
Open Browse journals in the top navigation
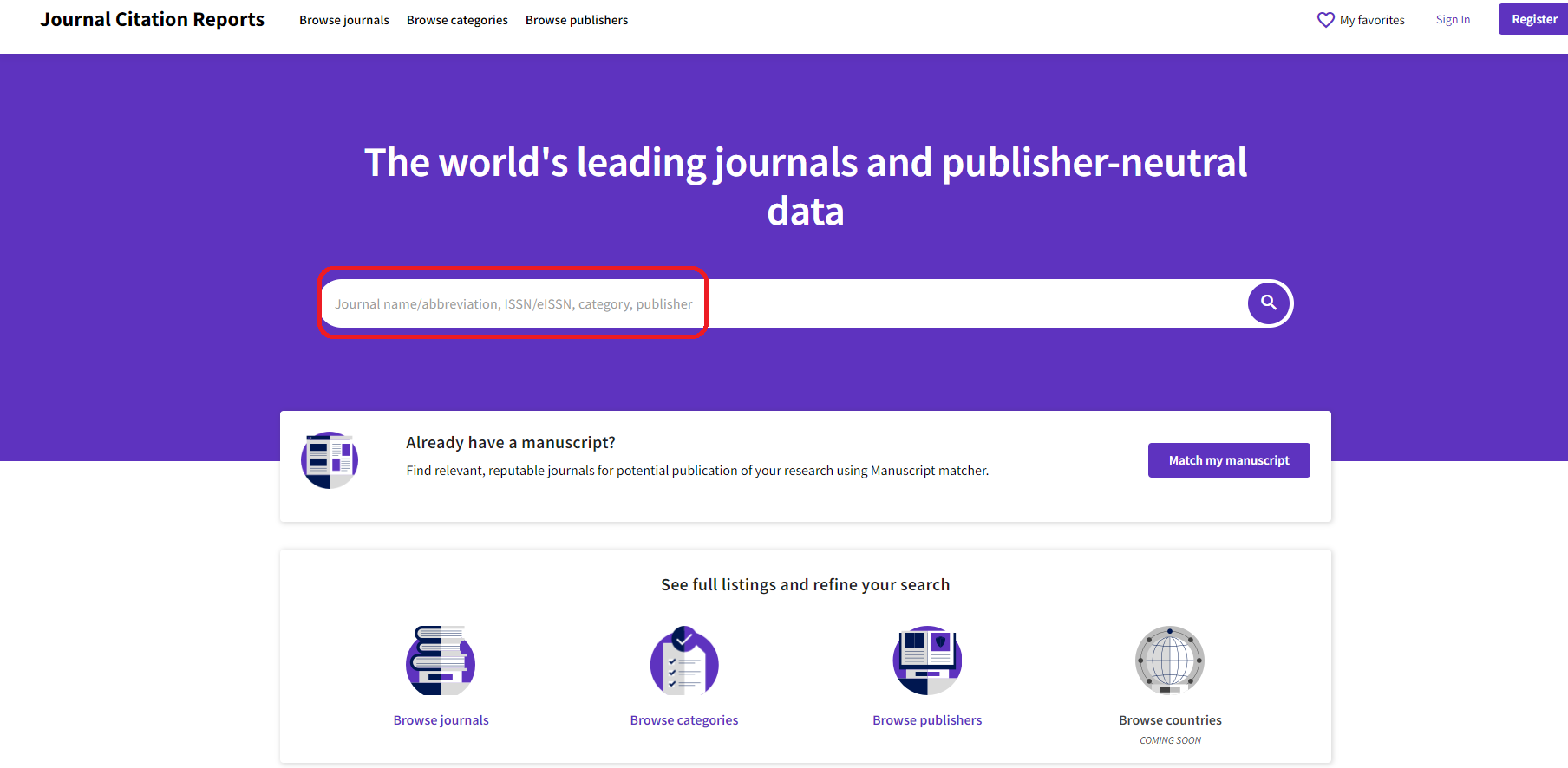click(x=344, y=20)
